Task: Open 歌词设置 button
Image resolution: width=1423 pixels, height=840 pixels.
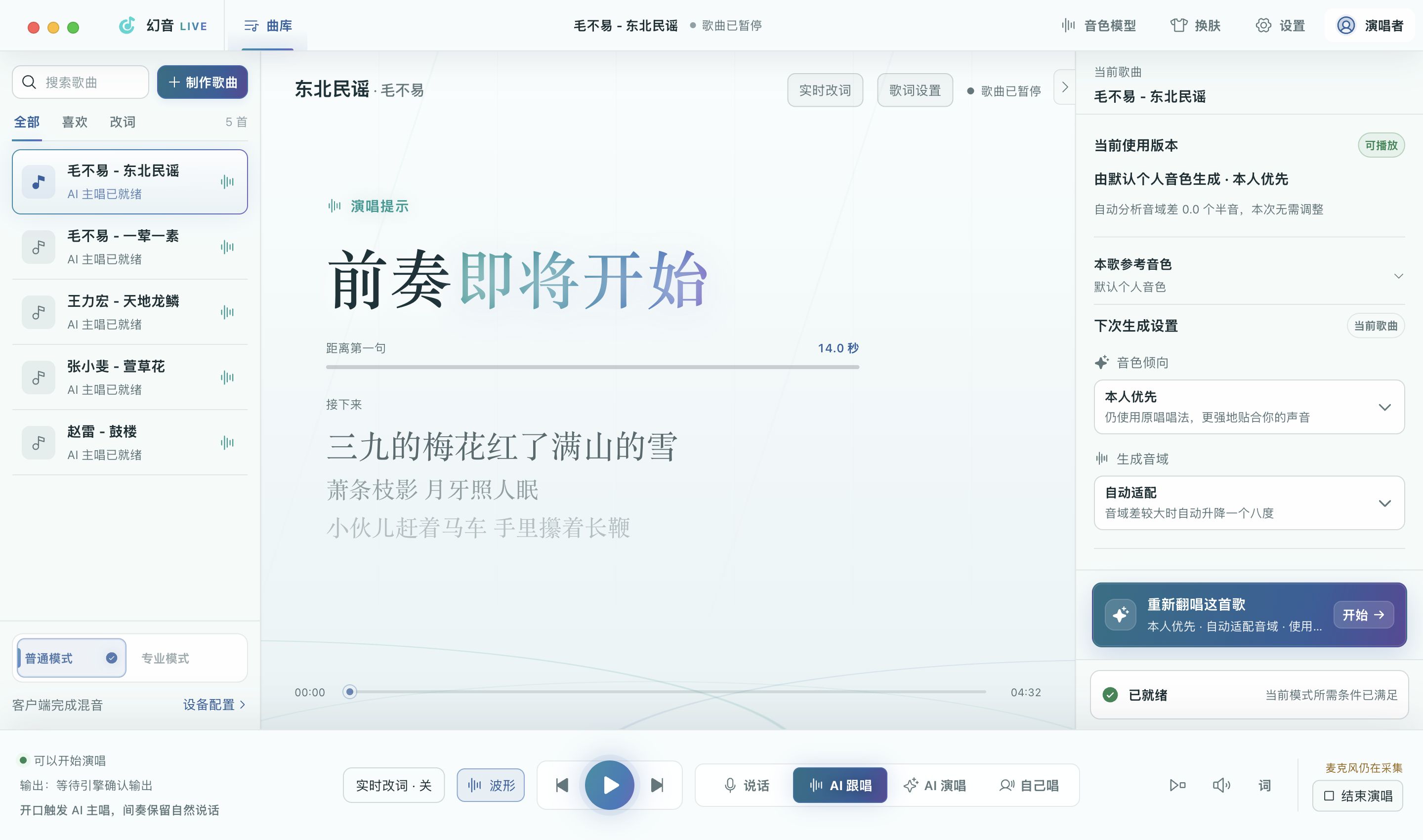Action: 915,90
